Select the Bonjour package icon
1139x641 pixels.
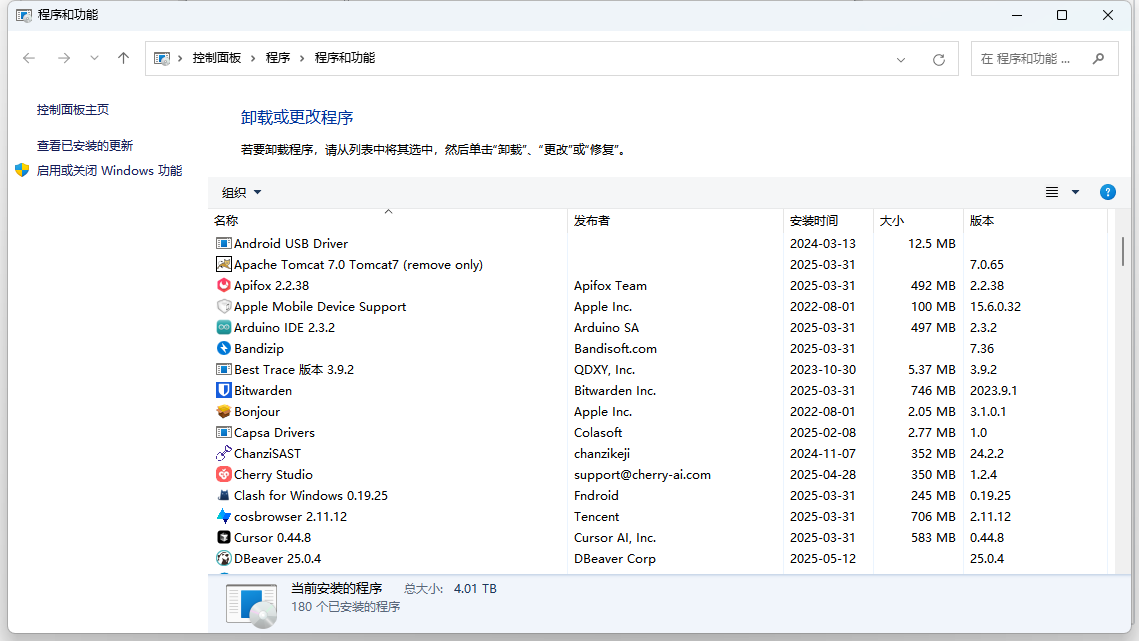(x=224, y=411)
